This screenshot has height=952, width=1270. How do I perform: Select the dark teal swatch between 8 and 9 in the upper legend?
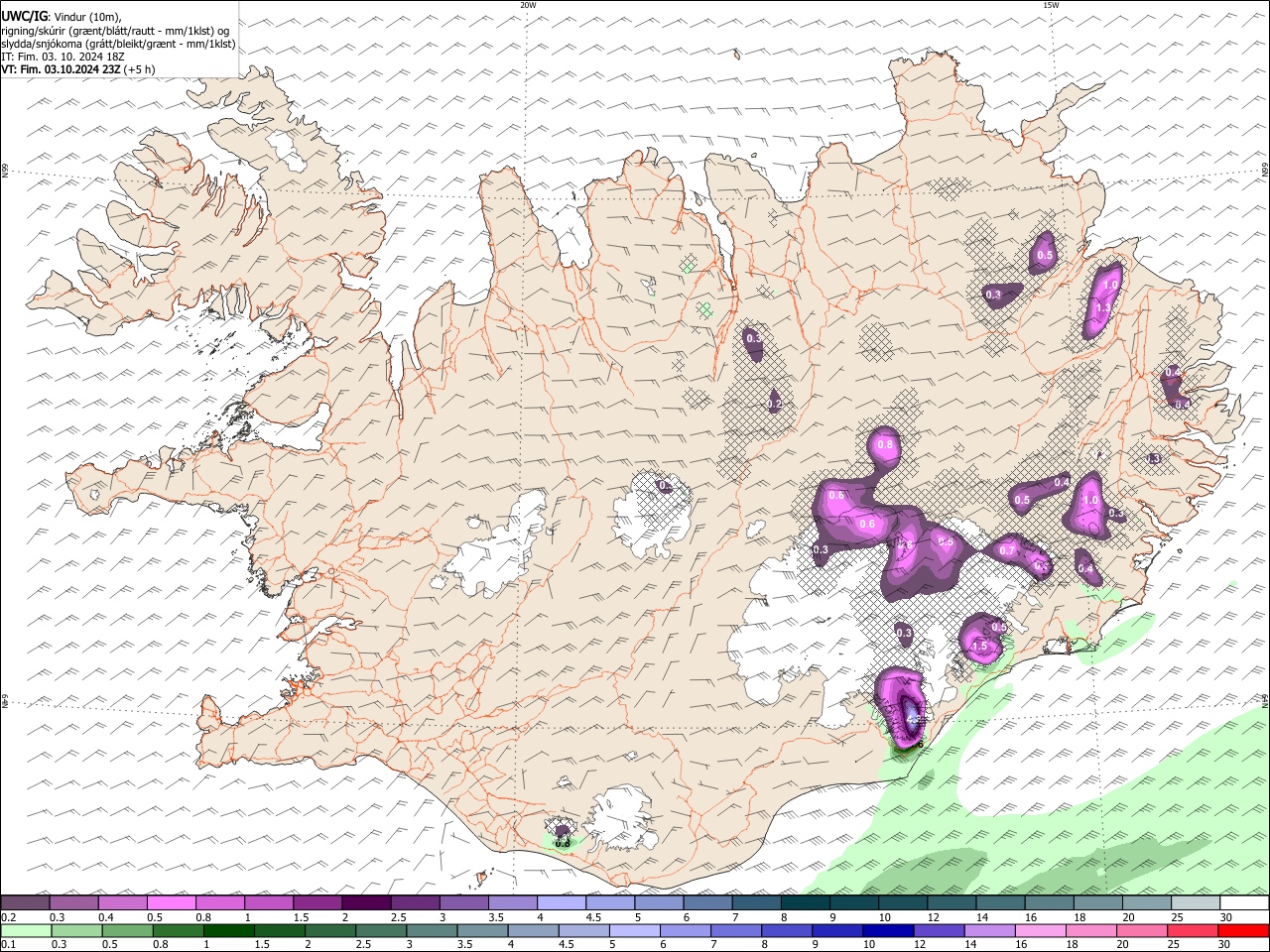click(x=806, y=903)
